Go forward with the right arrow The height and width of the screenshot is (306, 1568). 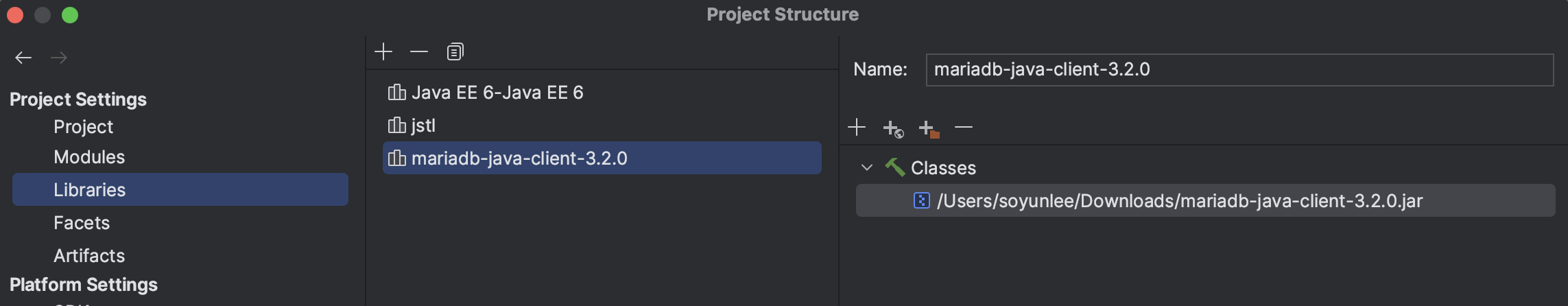(x=59, y=58)
